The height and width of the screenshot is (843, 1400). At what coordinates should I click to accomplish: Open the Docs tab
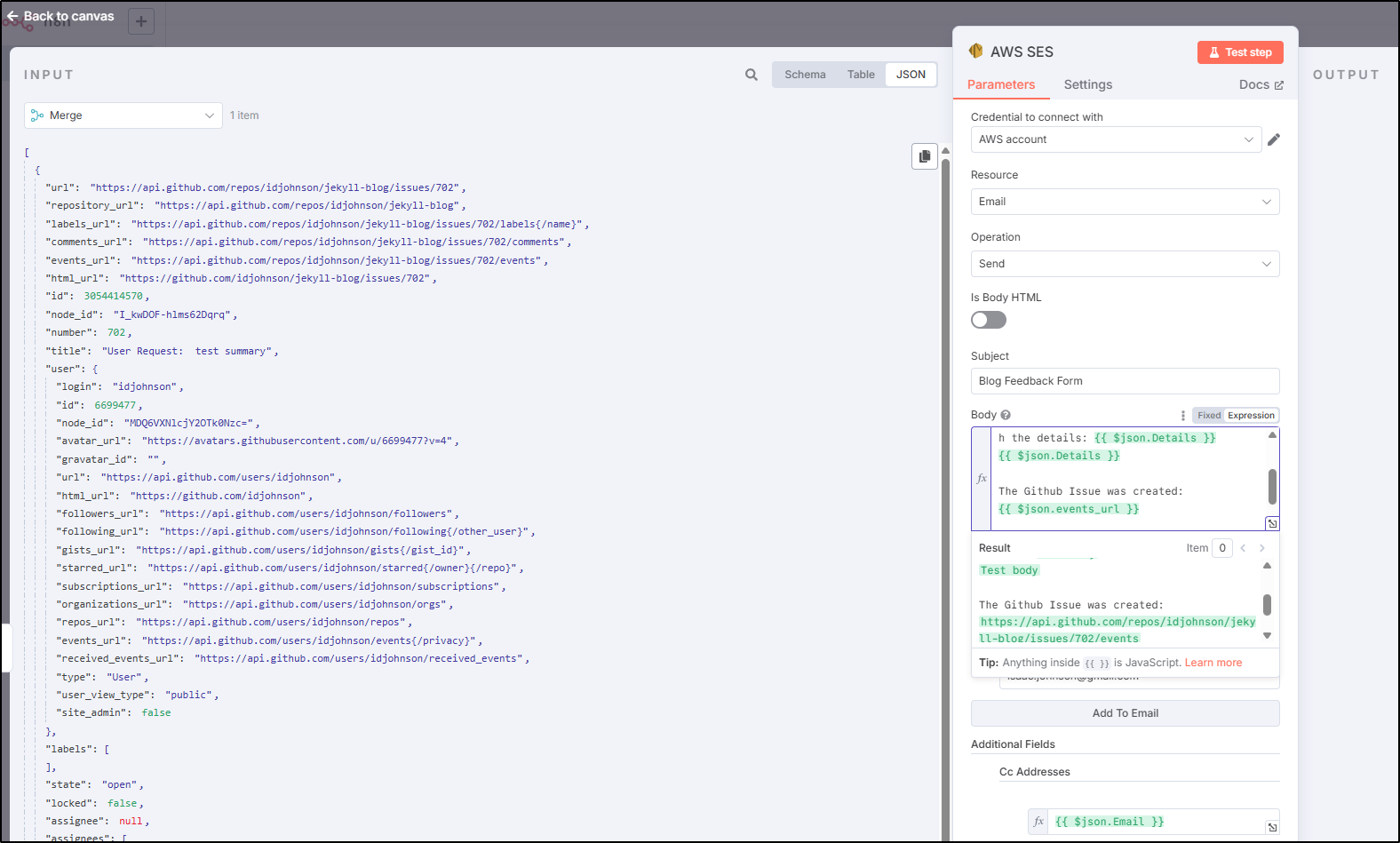[x=1261, y=84]
